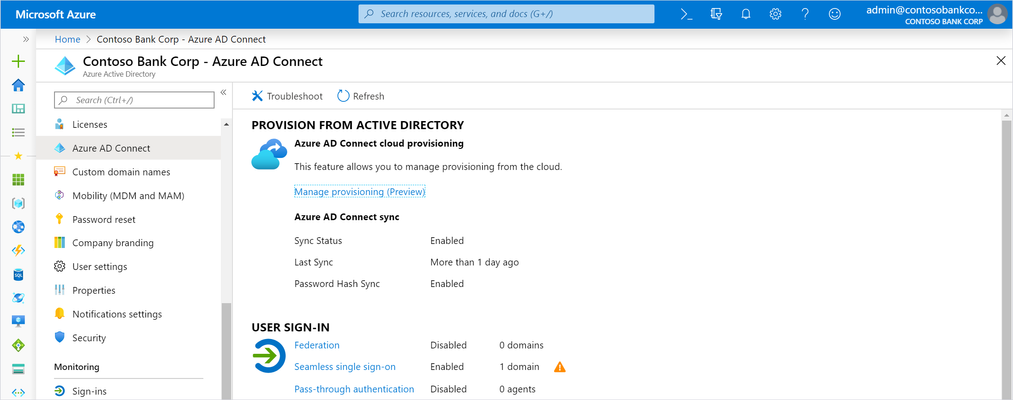
Task: Click the 'Password Hash Sync' label
Action: coord(337,284)
